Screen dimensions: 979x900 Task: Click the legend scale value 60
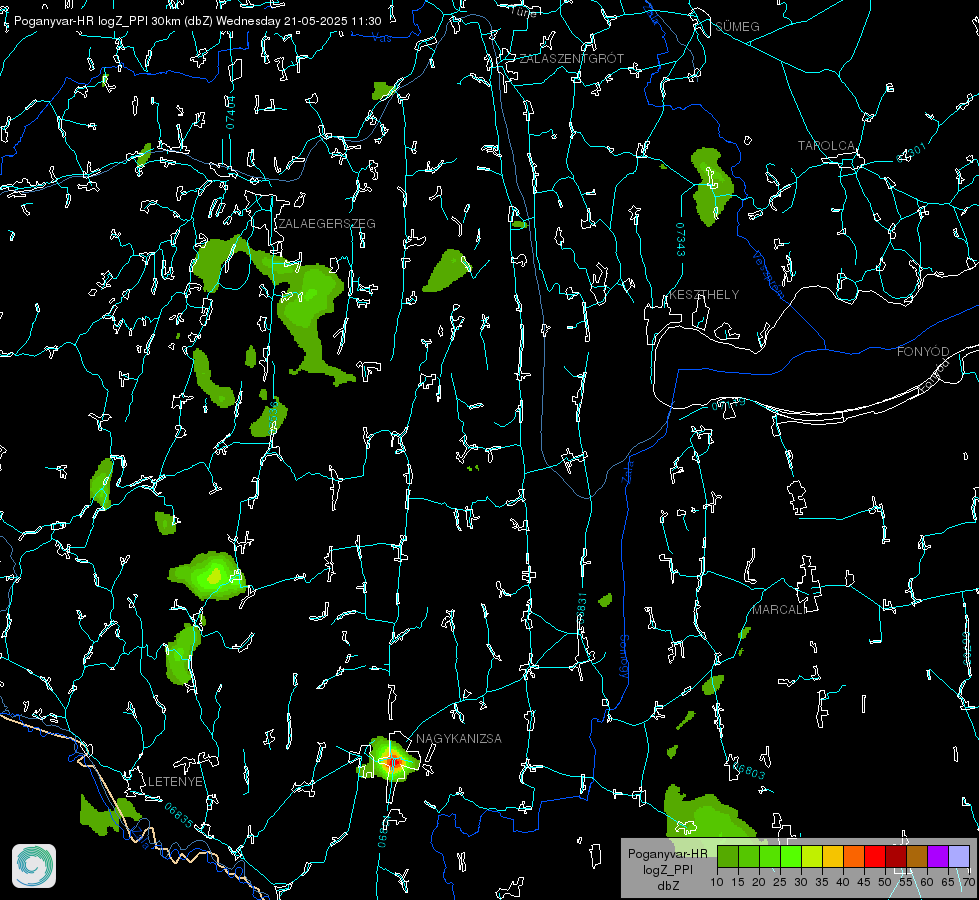pyautogui.click(x=927, y=883)
